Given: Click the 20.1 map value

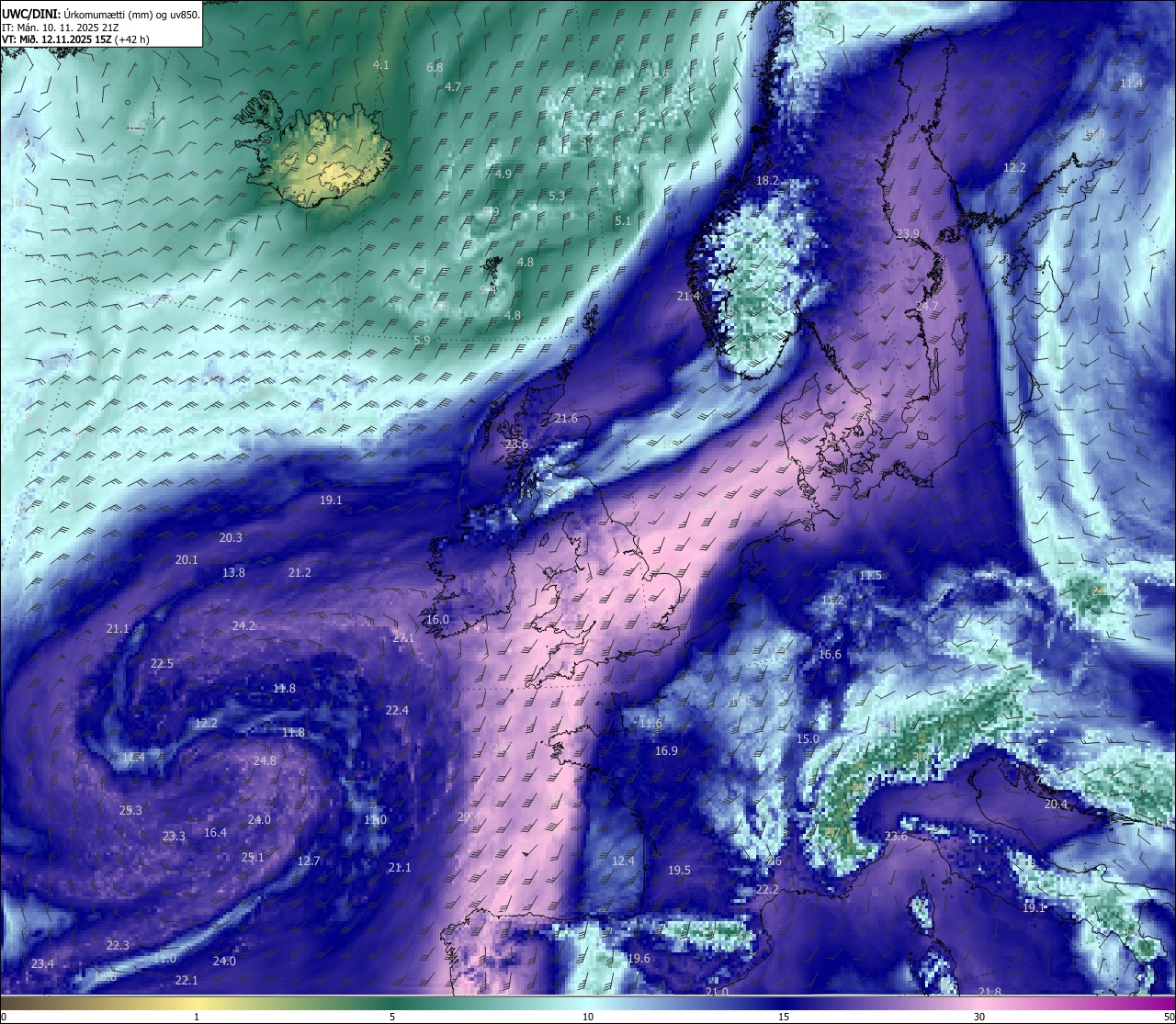Looking at the screenshot, I should pos(187,559).
